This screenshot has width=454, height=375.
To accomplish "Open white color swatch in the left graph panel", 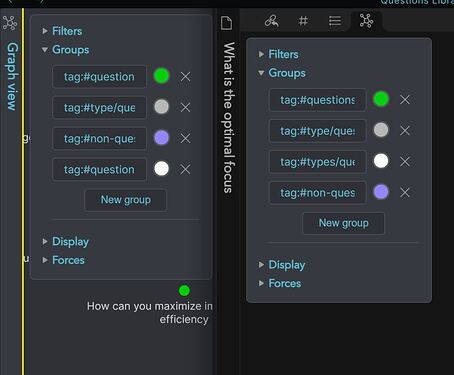I will coord(161,168).
